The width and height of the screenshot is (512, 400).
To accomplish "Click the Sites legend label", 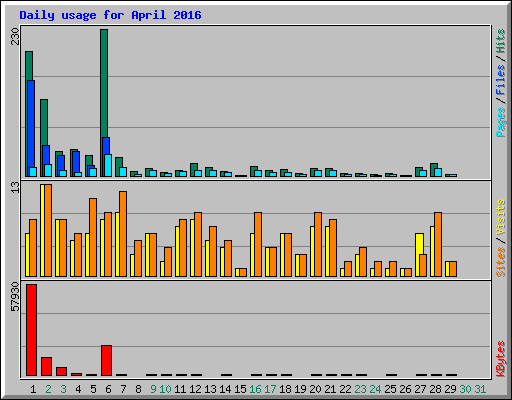I will 501,262.
